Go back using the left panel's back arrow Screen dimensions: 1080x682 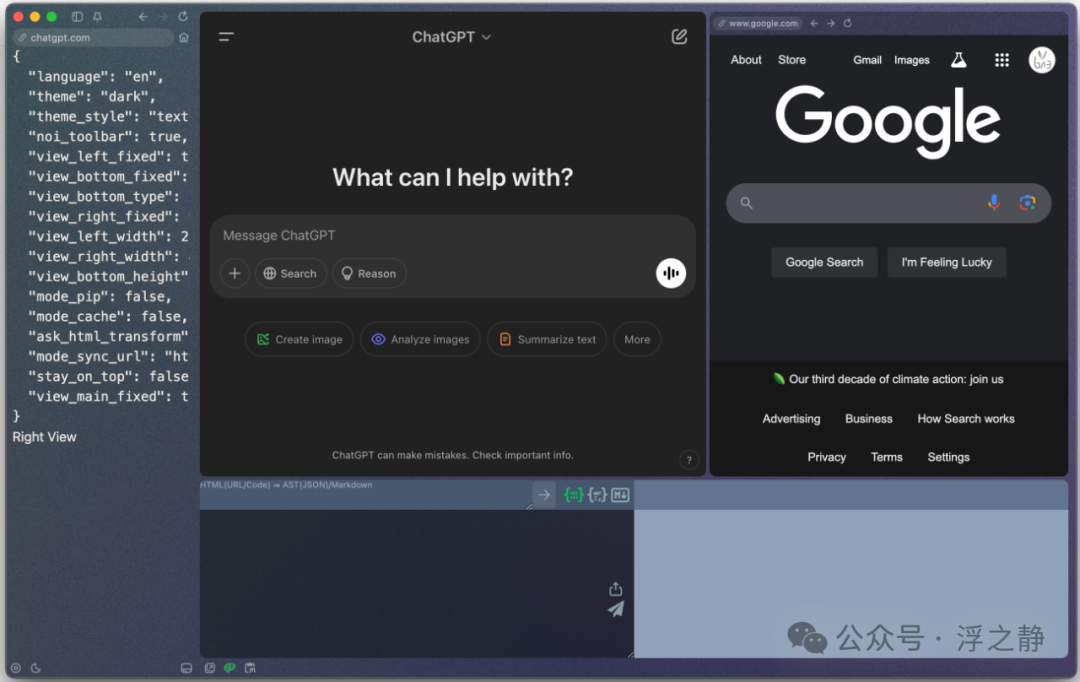(x=143, y=17)
